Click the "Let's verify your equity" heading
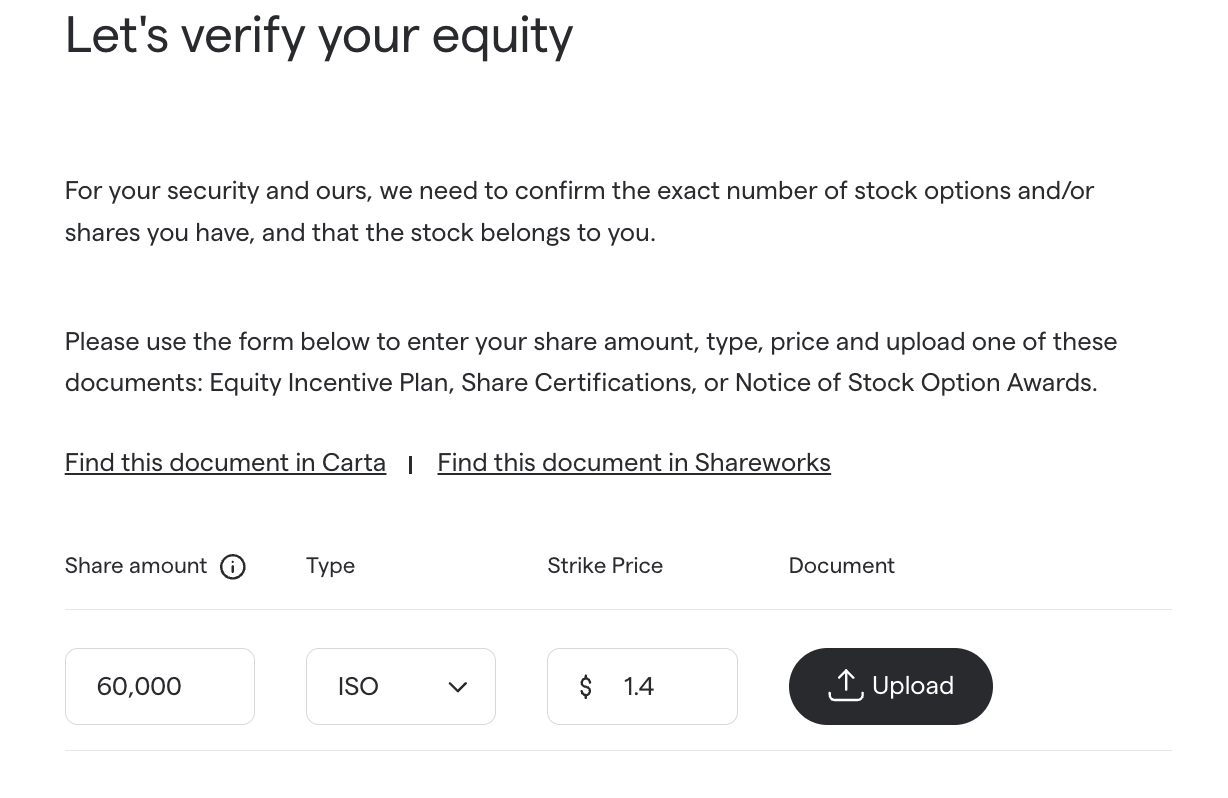1228x798 pixels. point(319,35)
